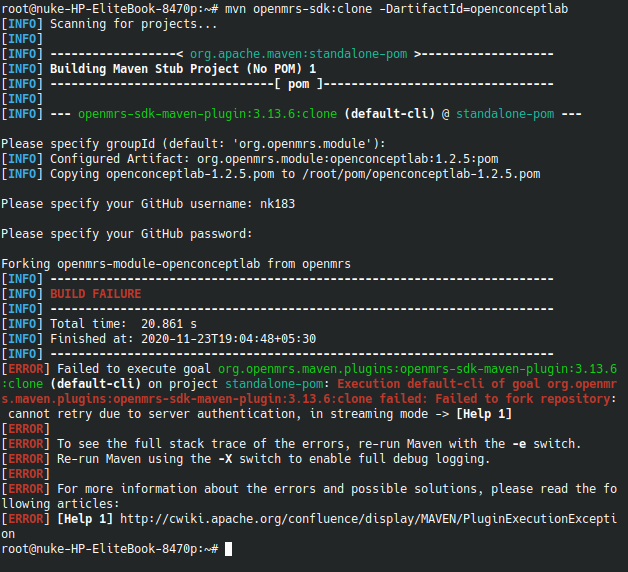
Task: Click the Total time 20.861 s line
Action: [x=123, y=324]
